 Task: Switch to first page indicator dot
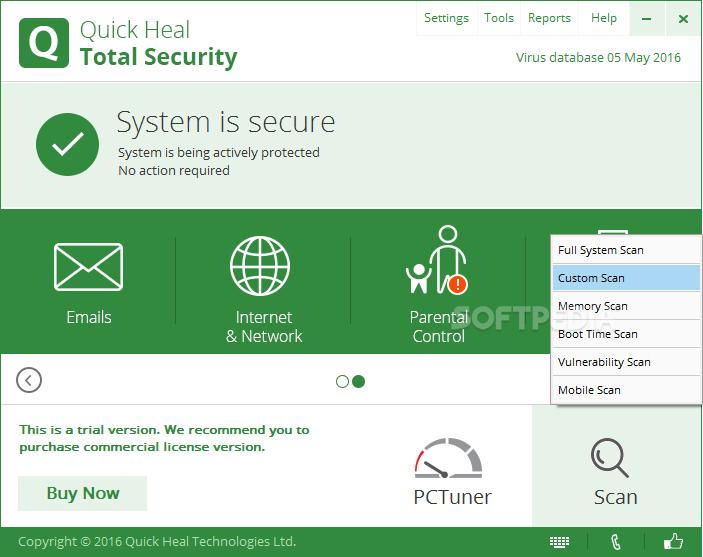click(342, 382)
